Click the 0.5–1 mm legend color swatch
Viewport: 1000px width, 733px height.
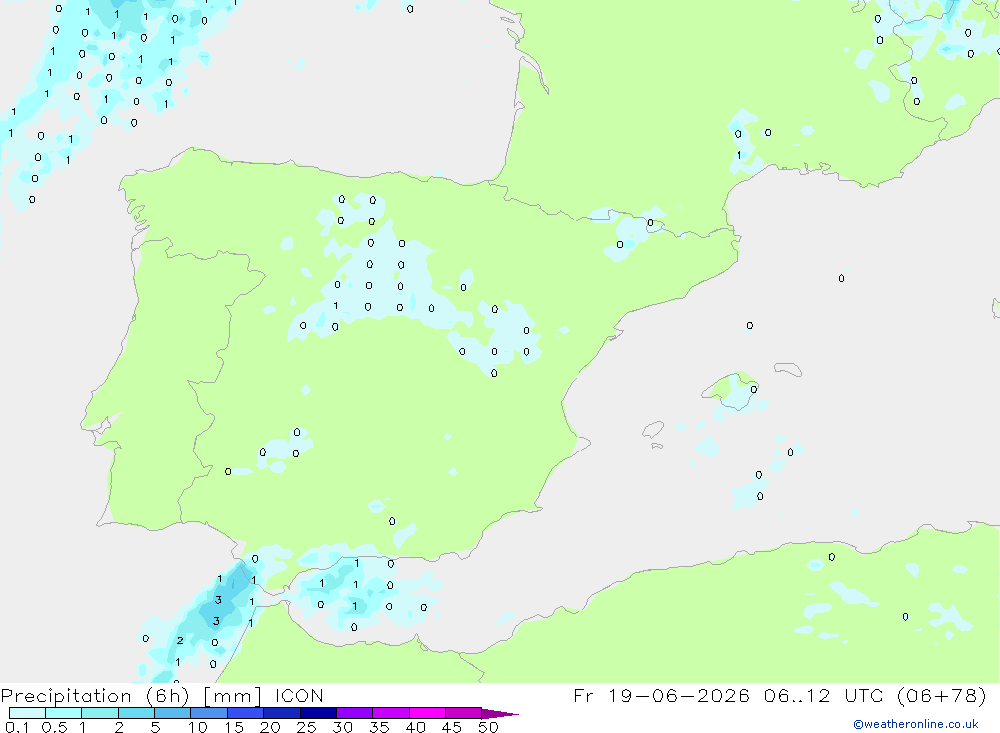pyautogui.click(x=64, y=713)
